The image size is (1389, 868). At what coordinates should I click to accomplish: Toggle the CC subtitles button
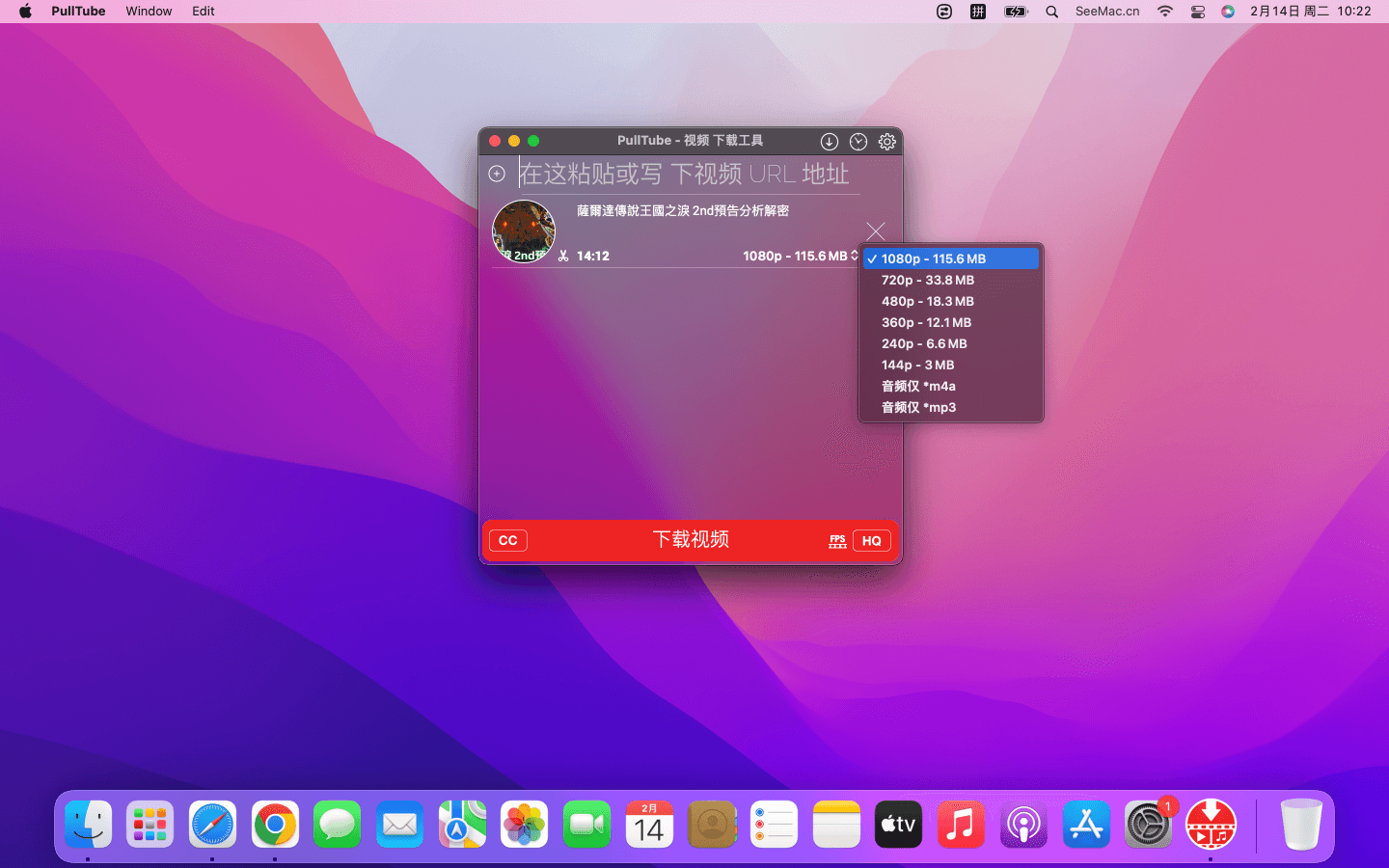508,541
